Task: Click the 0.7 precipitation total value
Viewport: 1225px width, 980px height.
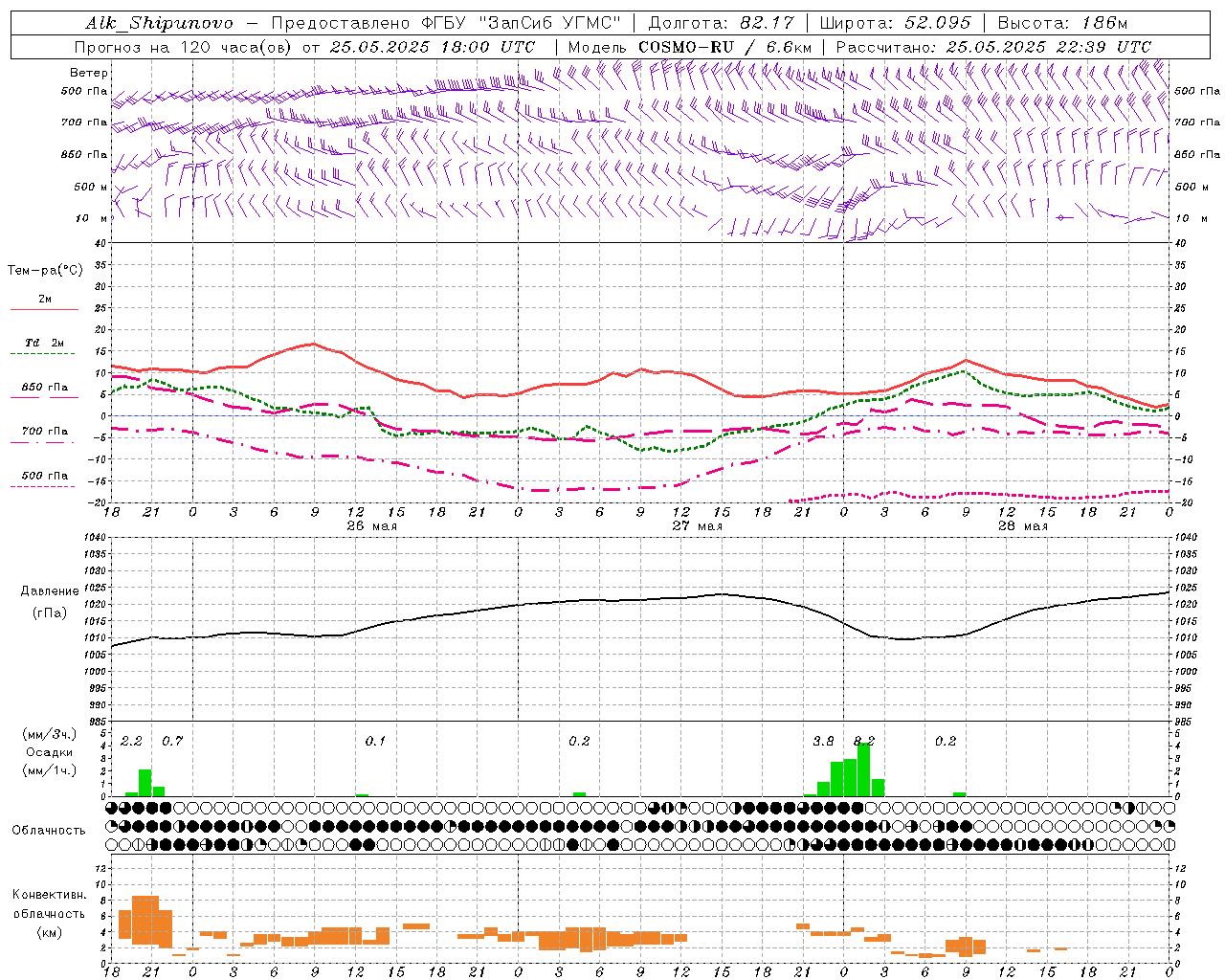Action: tap(172, 742)
